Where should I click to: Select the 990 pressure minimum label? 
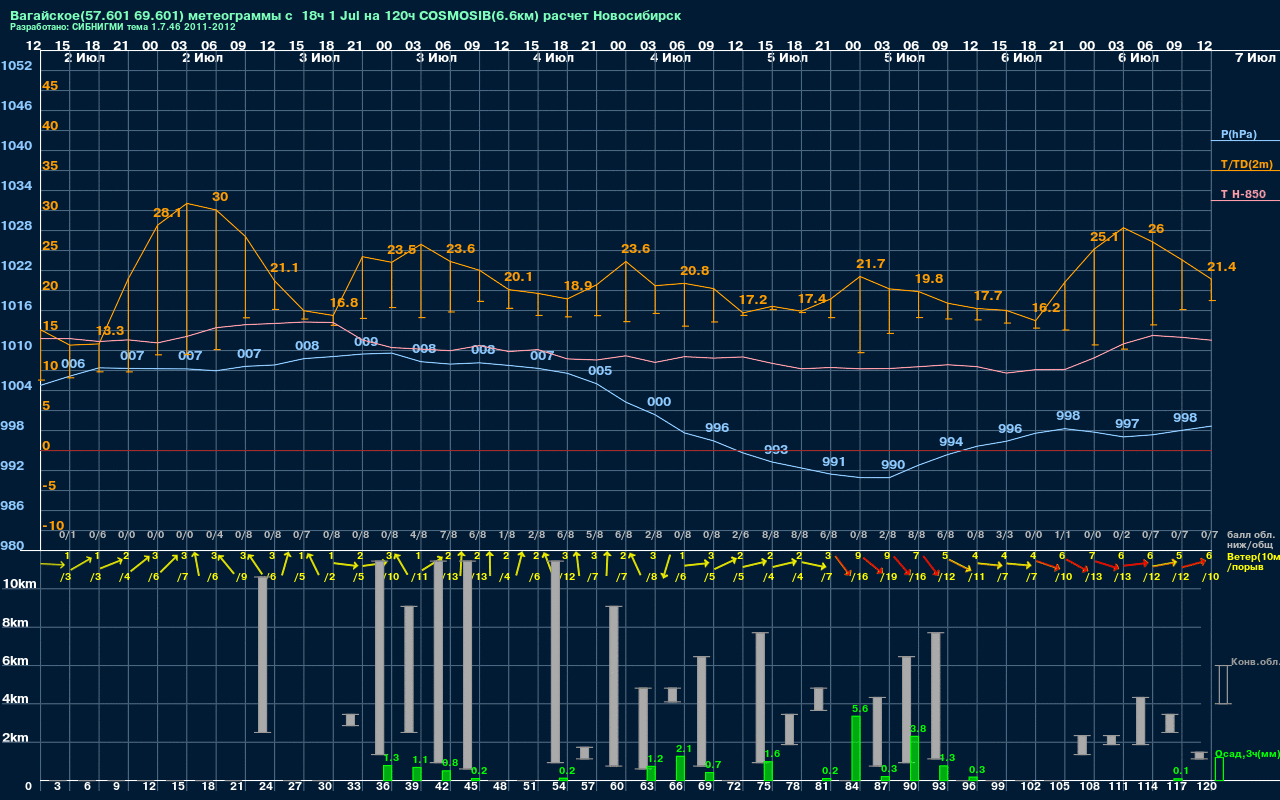coord(893,464)
